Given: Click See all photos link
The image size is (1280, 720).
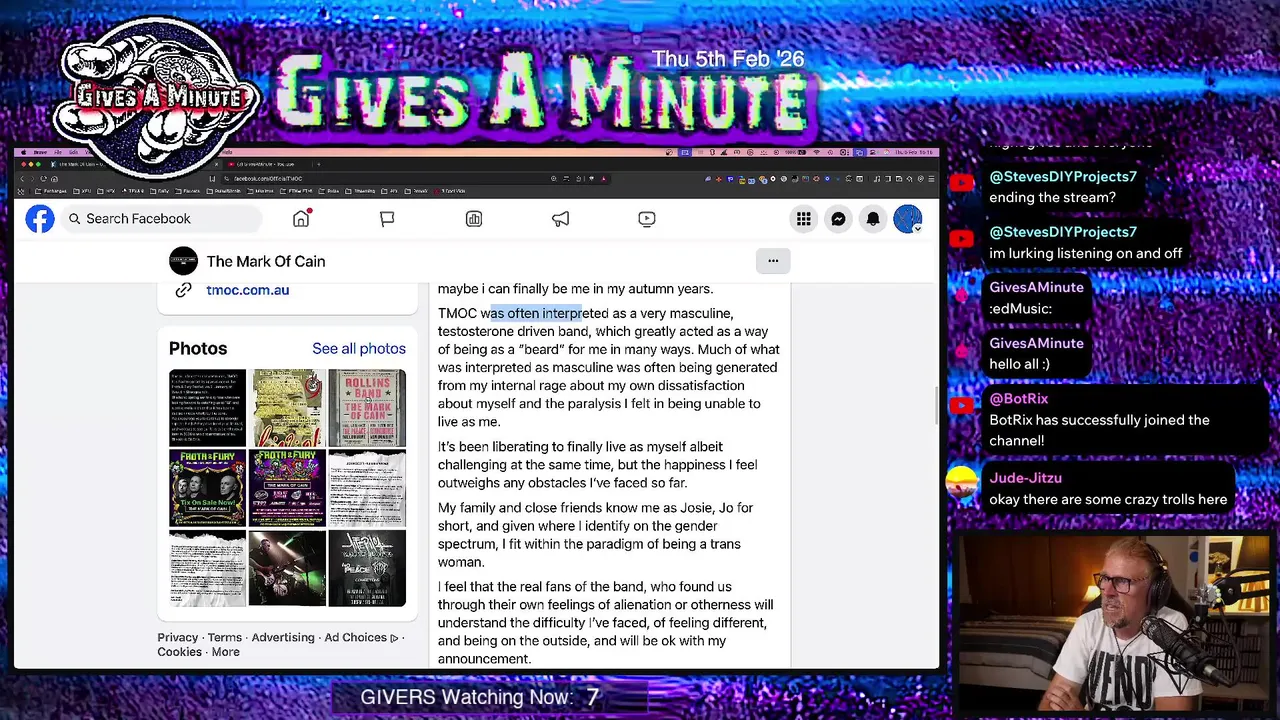Looking at the screenshot, I should coord(359,348).
